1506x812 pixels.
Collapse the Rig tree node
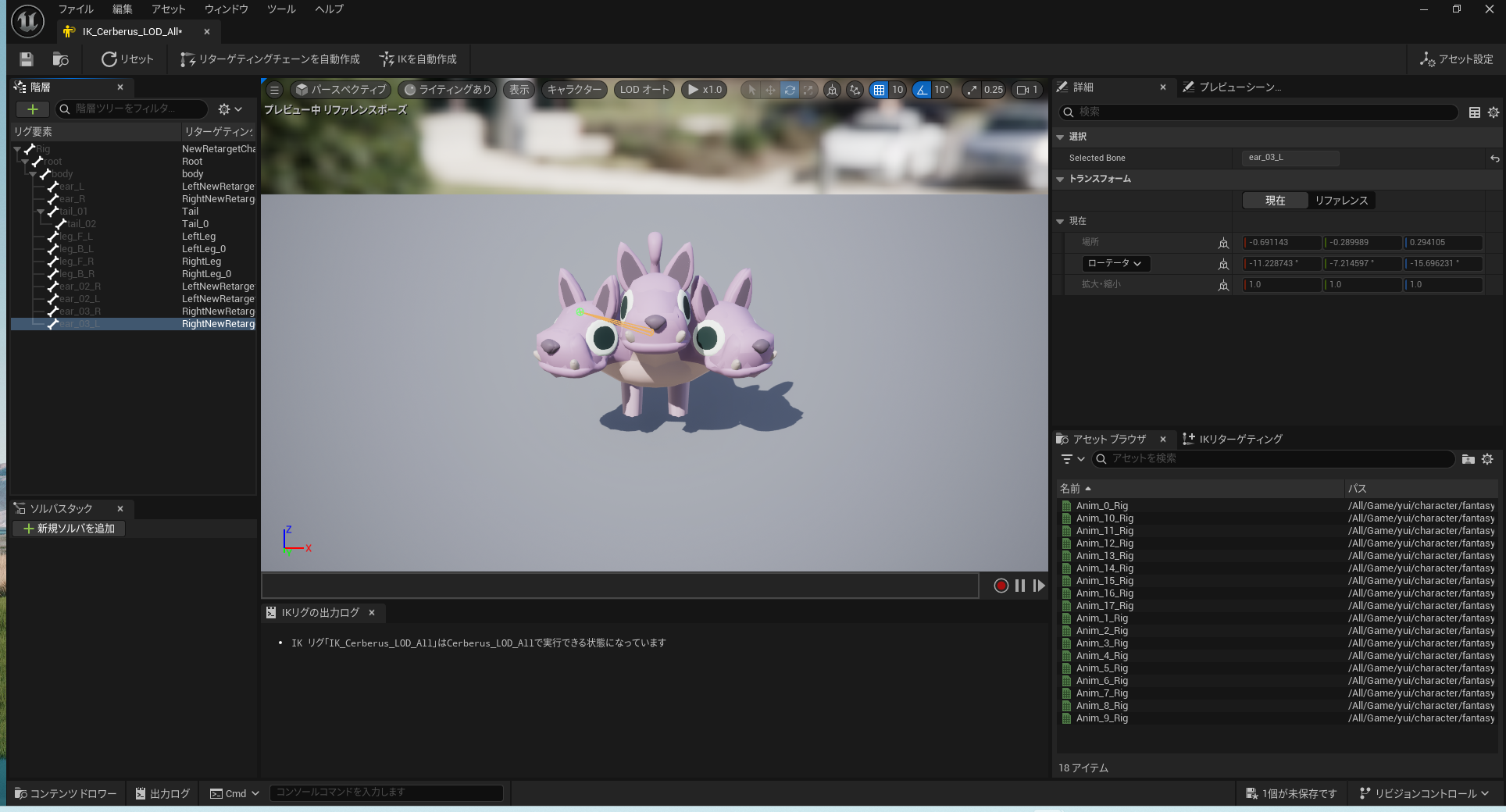click(17, 149)
